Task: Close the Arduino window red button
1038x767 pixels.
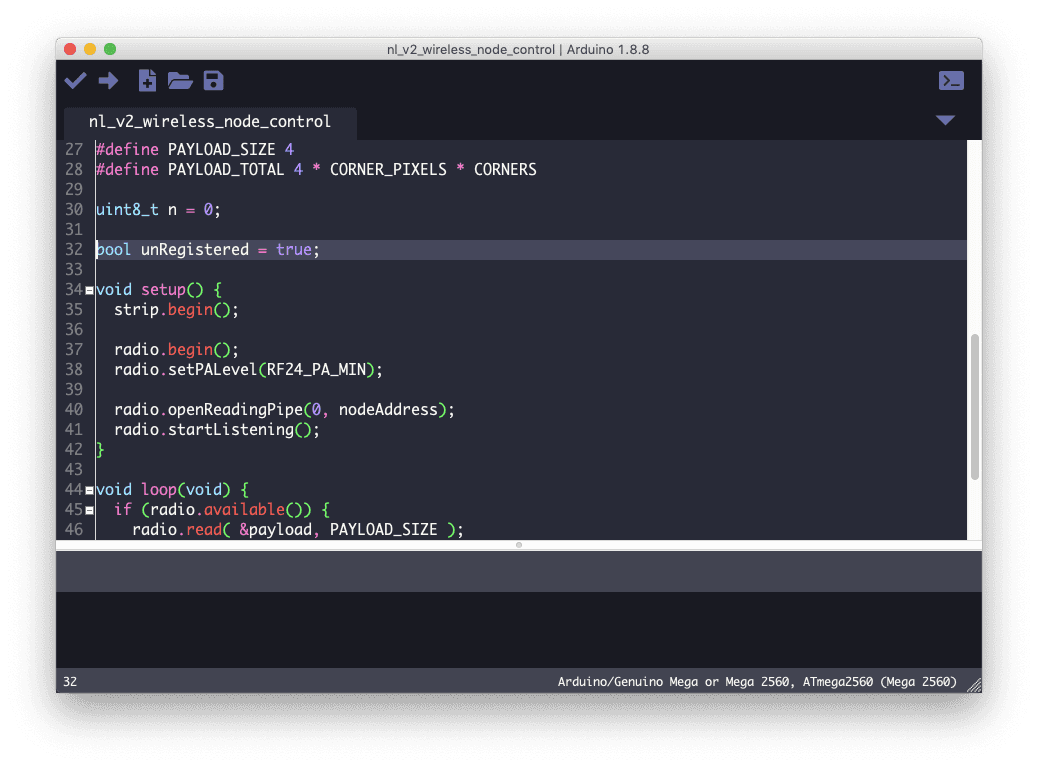Action: click(70, 49)
